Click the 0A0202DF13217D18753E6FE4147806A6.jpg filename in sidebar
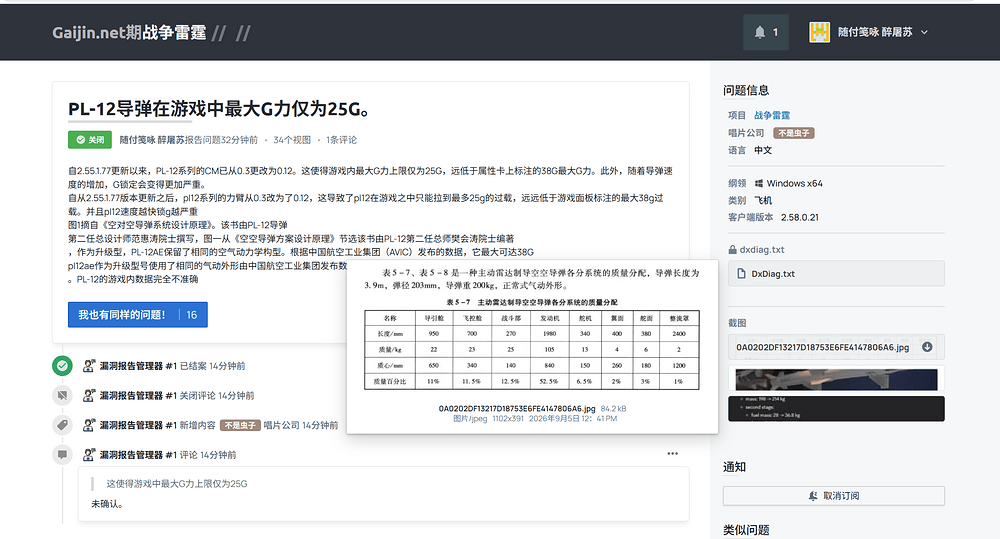The width and height of the screenshot is (1000, 539). [x=822, y=348]
